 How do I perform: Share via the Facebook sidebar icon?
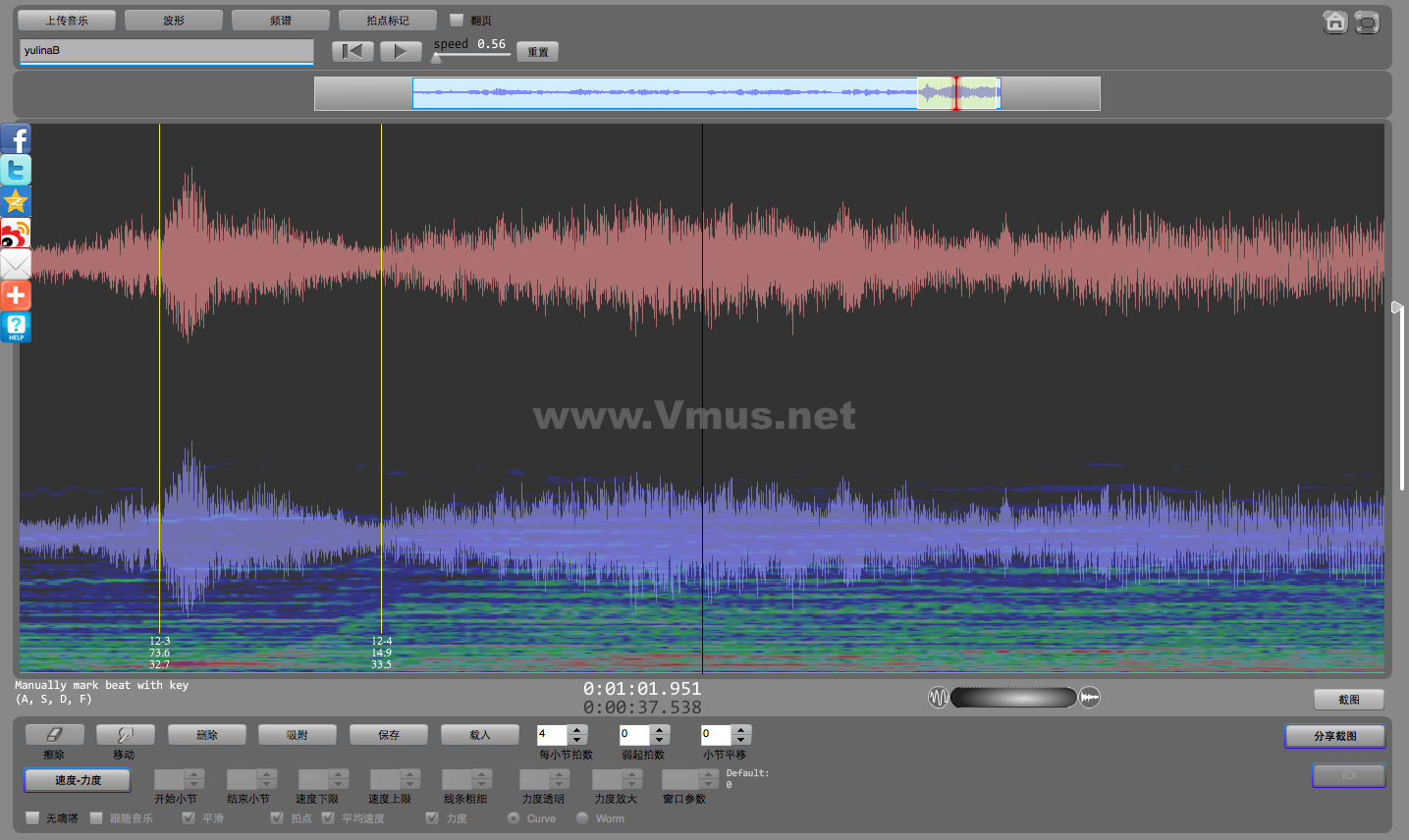pyautogui.click(x=16, y=138)
